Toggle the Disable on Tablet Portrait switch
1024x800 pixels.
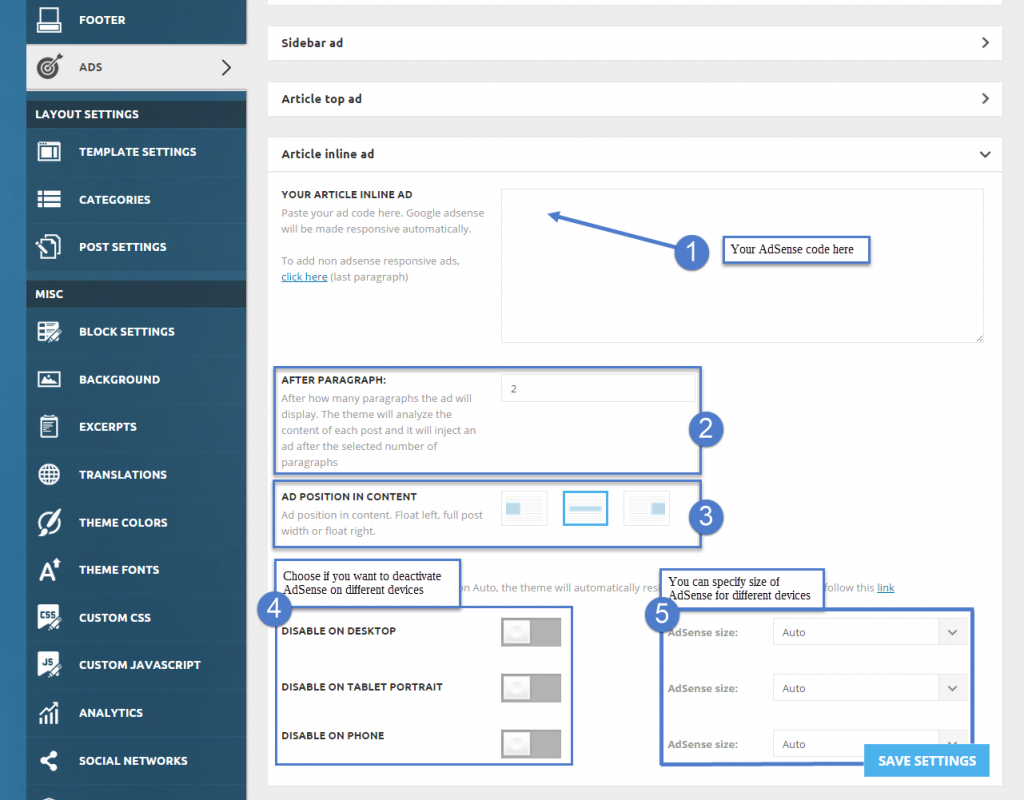pos(530,688)
